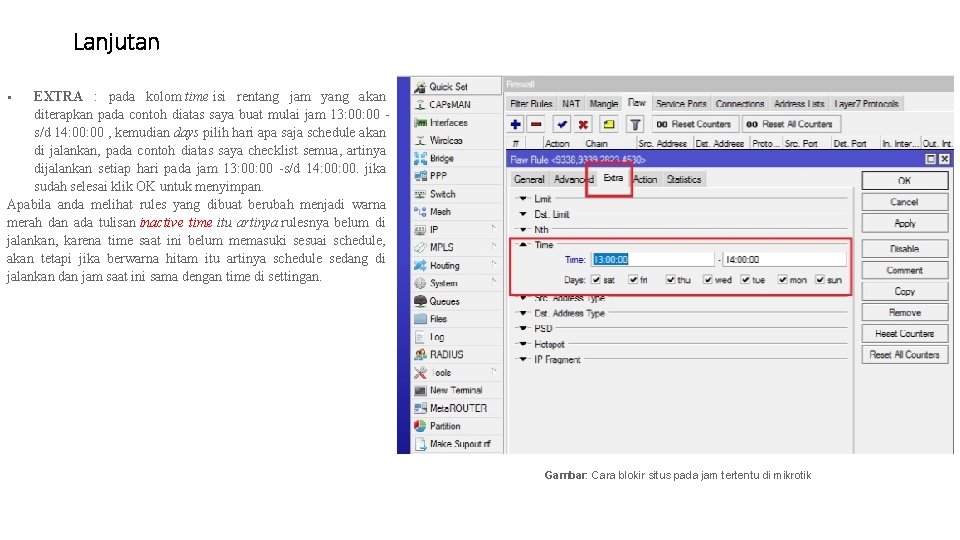Viewport: 960px width, 540px height.
Task: Expand the Hotspot section
Action: pos(523,344)
